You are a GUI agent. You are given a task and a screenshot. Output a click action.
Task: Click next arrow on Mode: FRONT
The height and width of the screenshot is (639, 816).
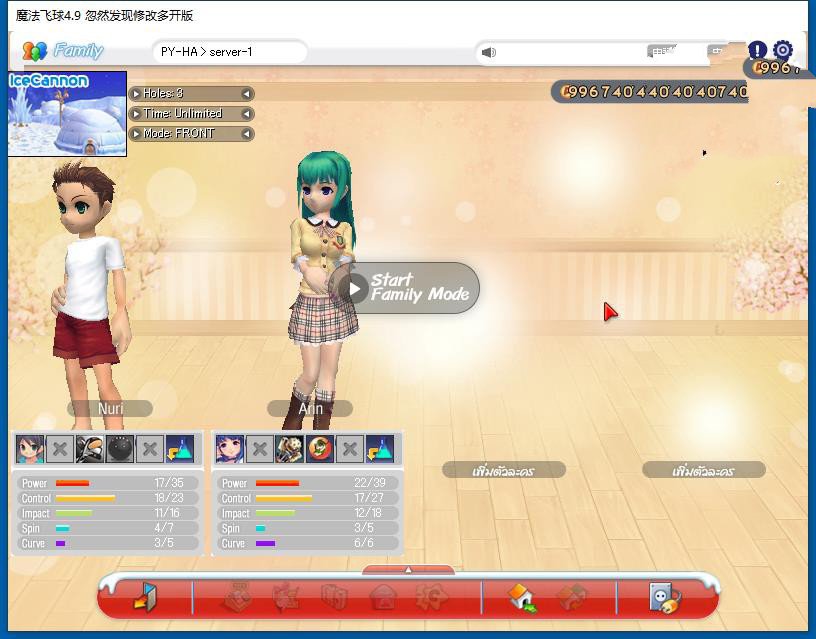click(247, 134)
